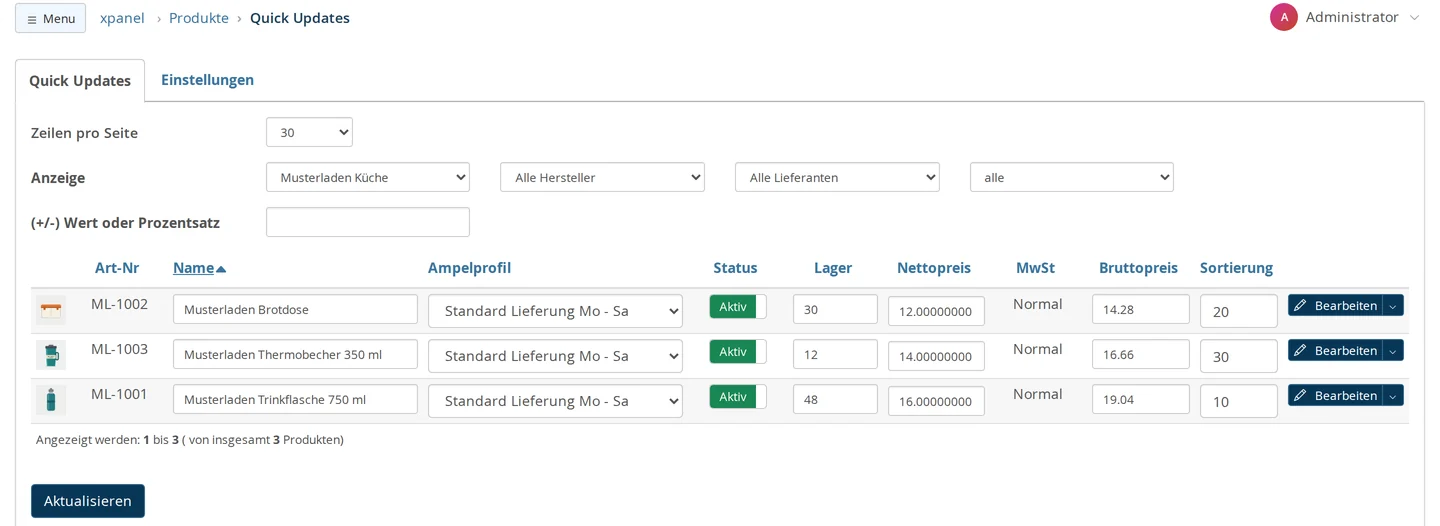The height and width of the screenshot is (526, 1440).
Task: Edit the Lager field showing 12
Action: pyautogui.click(x=835, y=354)
